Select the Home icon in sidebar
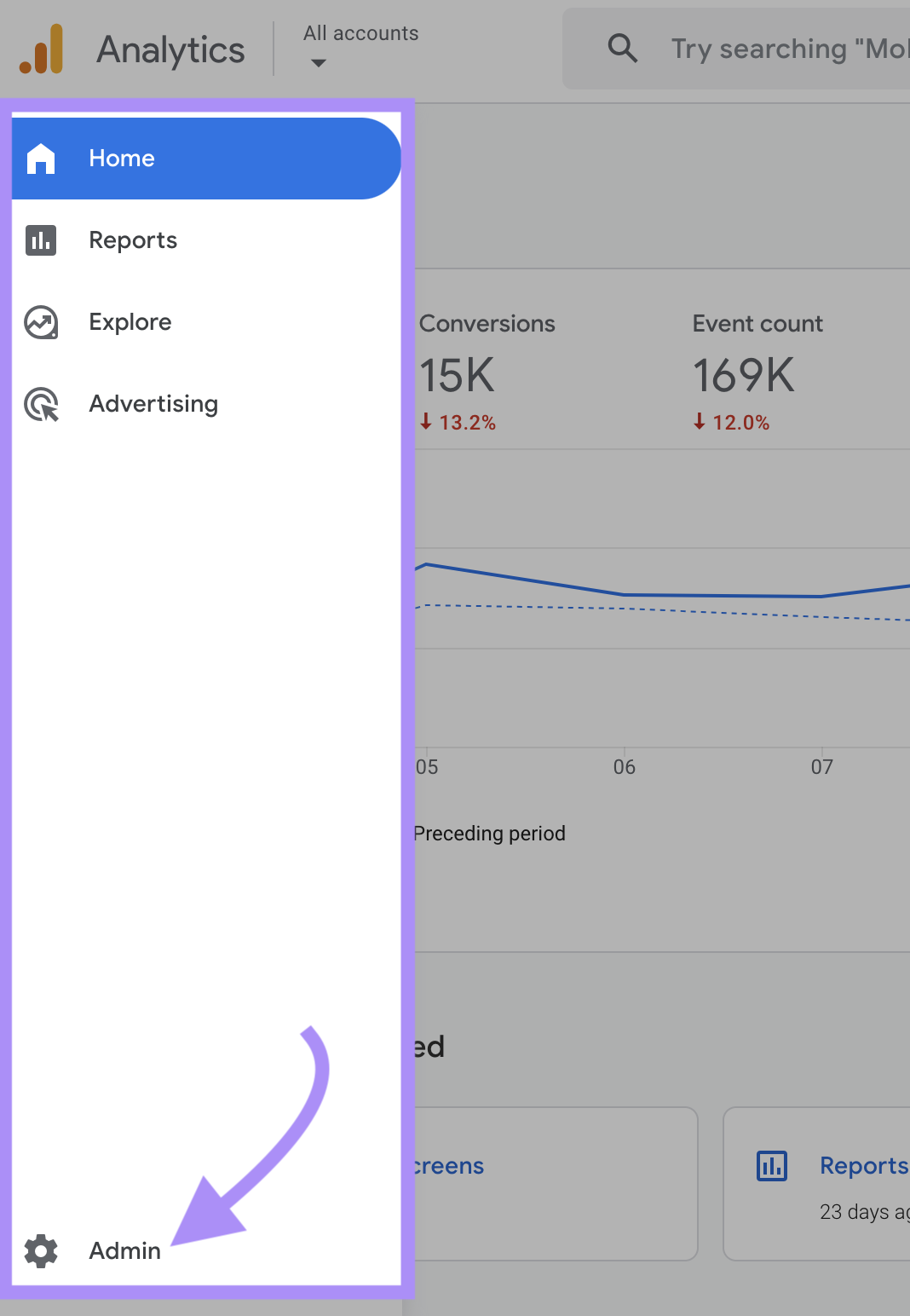910x1316 pixels. coord(41,158)
